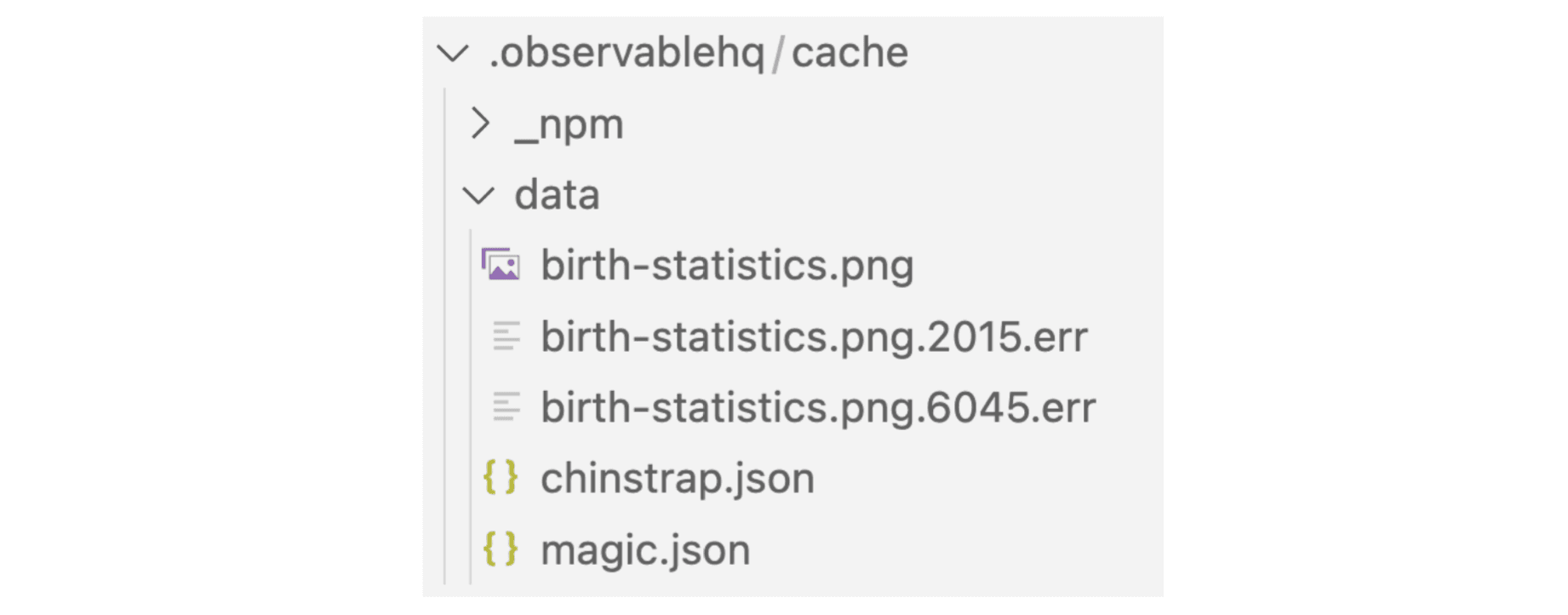
Task: Click the text-file icon for birth-statistics.png.6045.err
Action: coord(506,406)
